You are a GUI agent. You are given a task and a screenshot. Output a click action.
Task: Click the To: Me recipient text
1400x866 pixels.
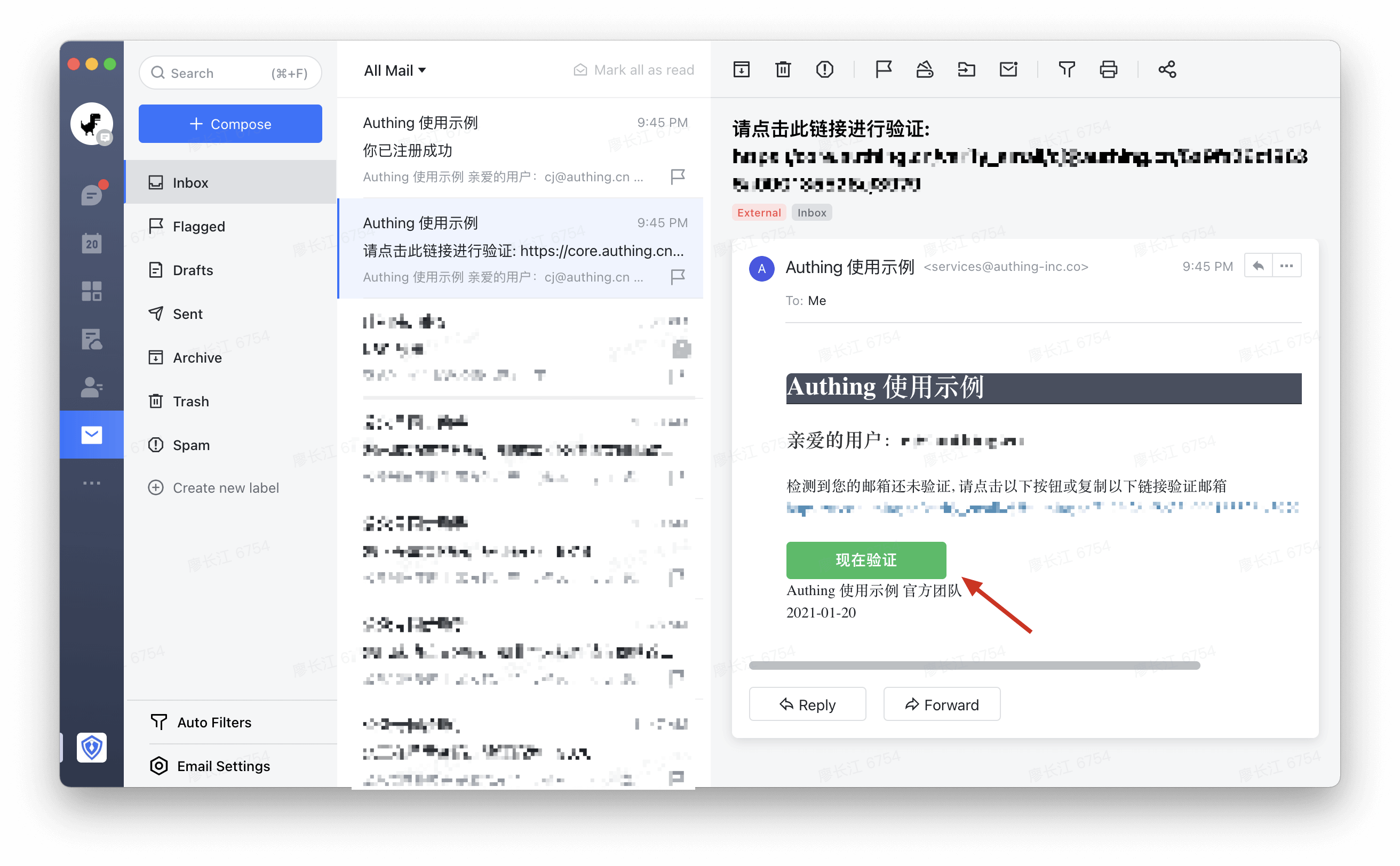point(806,301)
